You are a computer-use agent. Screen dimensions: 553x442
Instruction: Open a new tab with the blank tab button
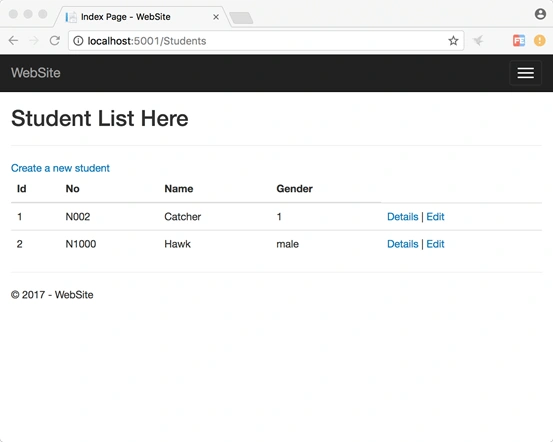point(241,18)
